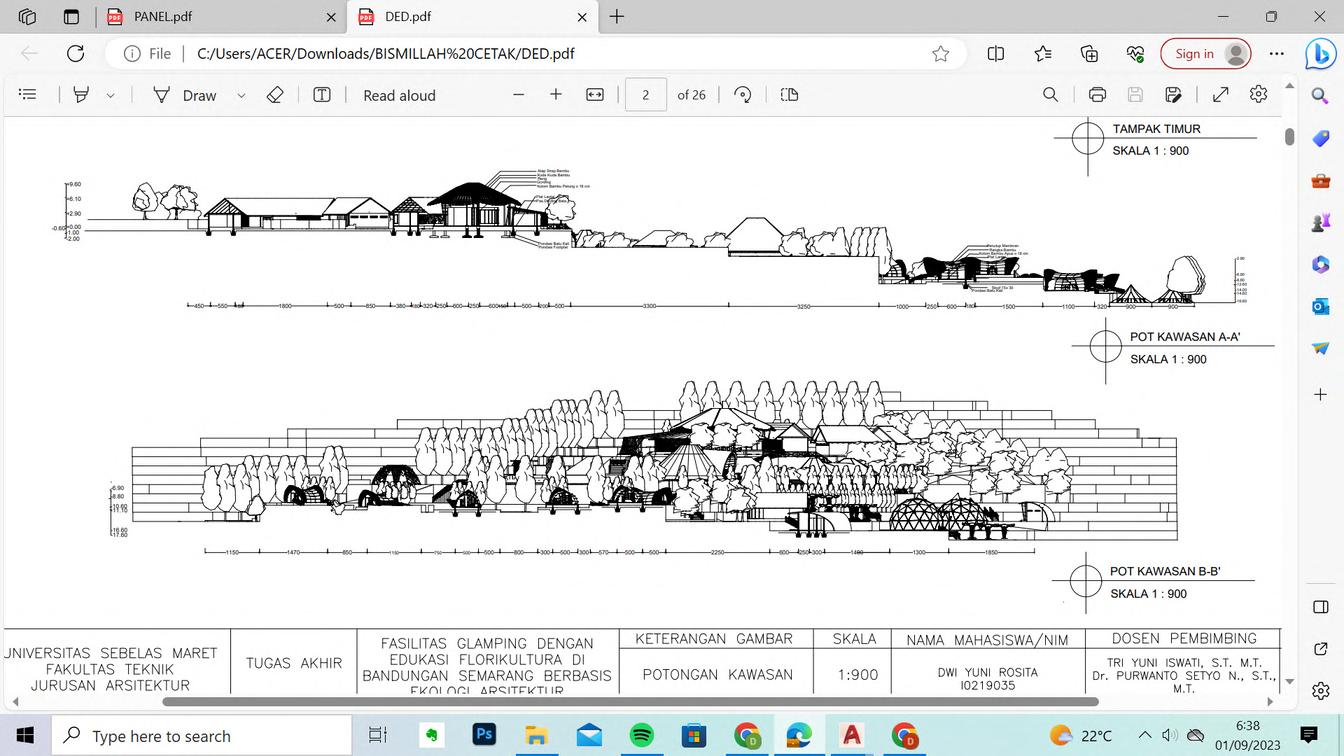Open Collections panel
The height and width of the screenshot is (756, 1344).
click(1089, 54)
